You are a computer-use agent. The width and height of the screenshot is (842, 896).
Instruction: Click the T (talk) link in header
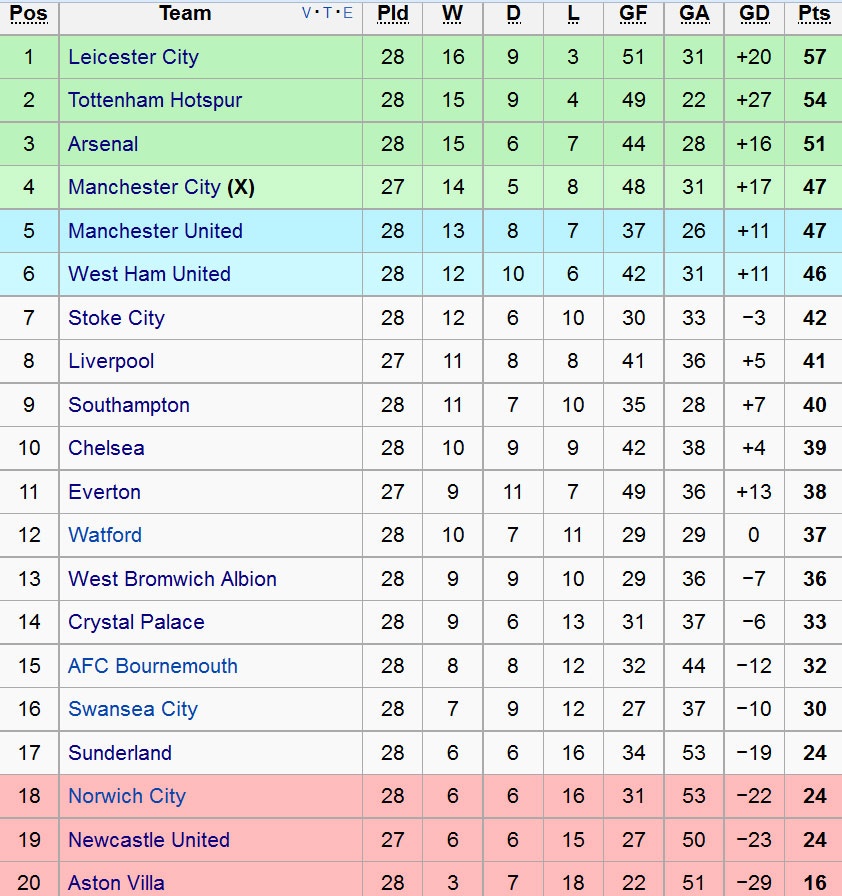(x=327, y=13)
